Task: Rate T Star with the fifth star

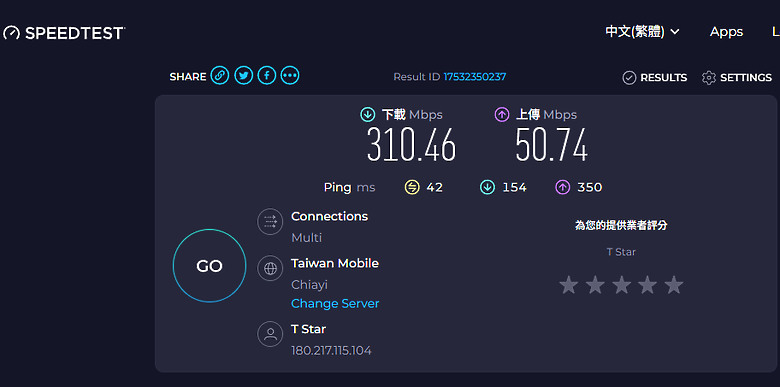Action: pos(674,285)
